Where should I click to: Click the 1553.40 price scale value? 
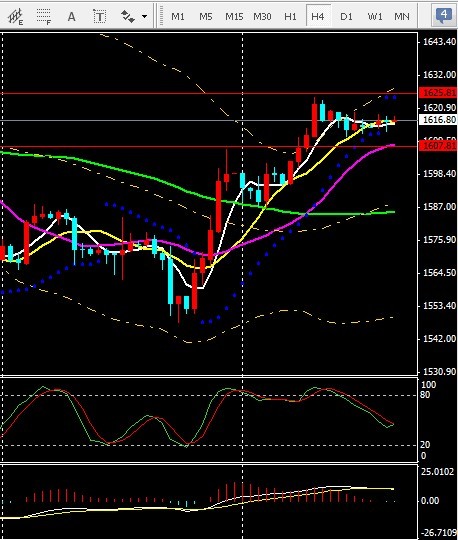point(439,306)
